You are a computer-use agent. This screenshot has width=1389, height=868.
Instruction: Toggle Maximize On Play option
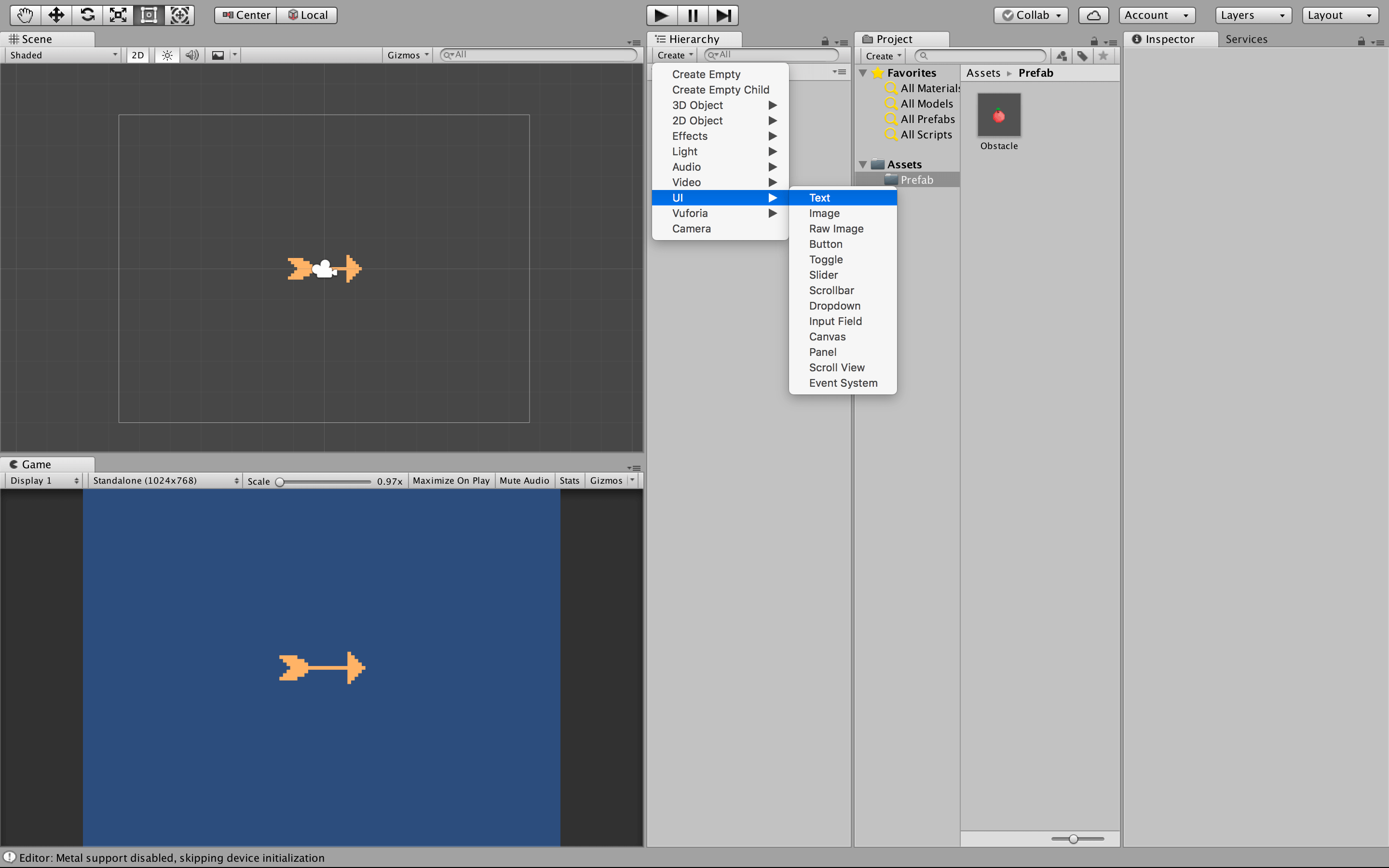pos(451,480)
